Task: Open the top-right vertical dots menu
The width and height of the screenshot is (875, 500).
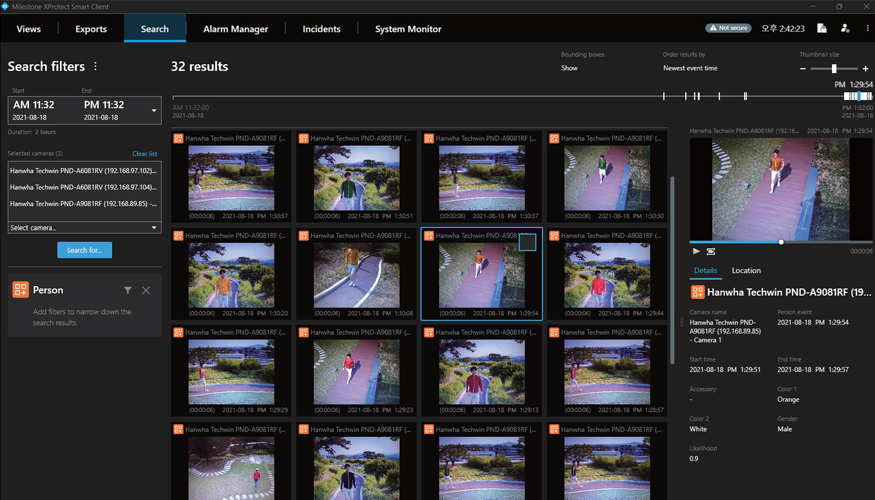Action: click(x=867, y=28)
